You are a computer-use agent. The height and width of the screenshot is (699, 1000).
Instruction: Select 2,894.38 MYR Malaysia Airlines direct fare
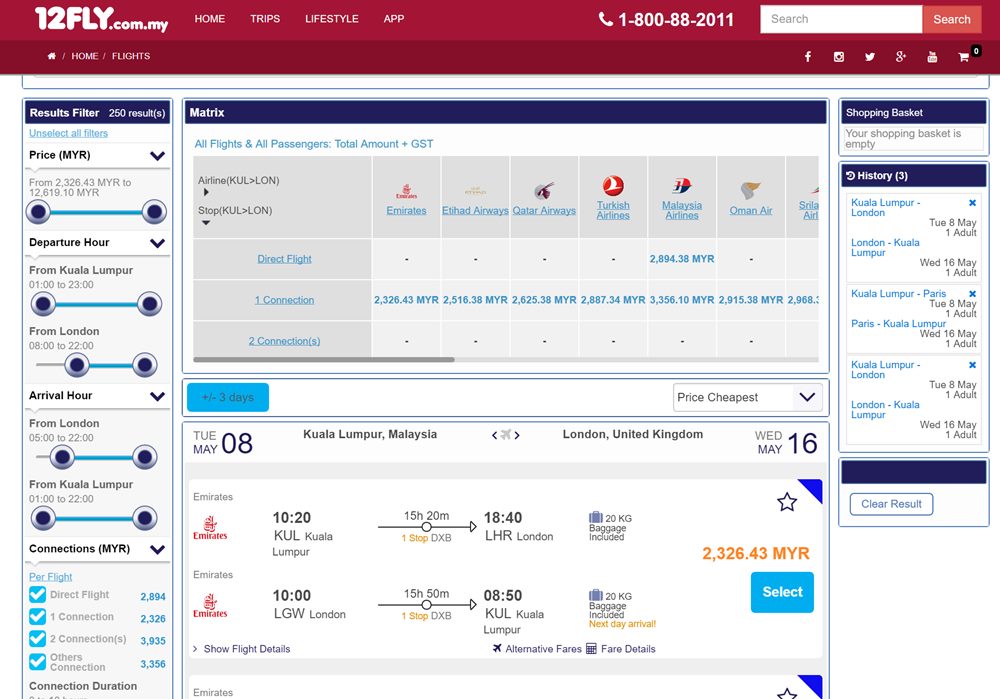(682, 259)
